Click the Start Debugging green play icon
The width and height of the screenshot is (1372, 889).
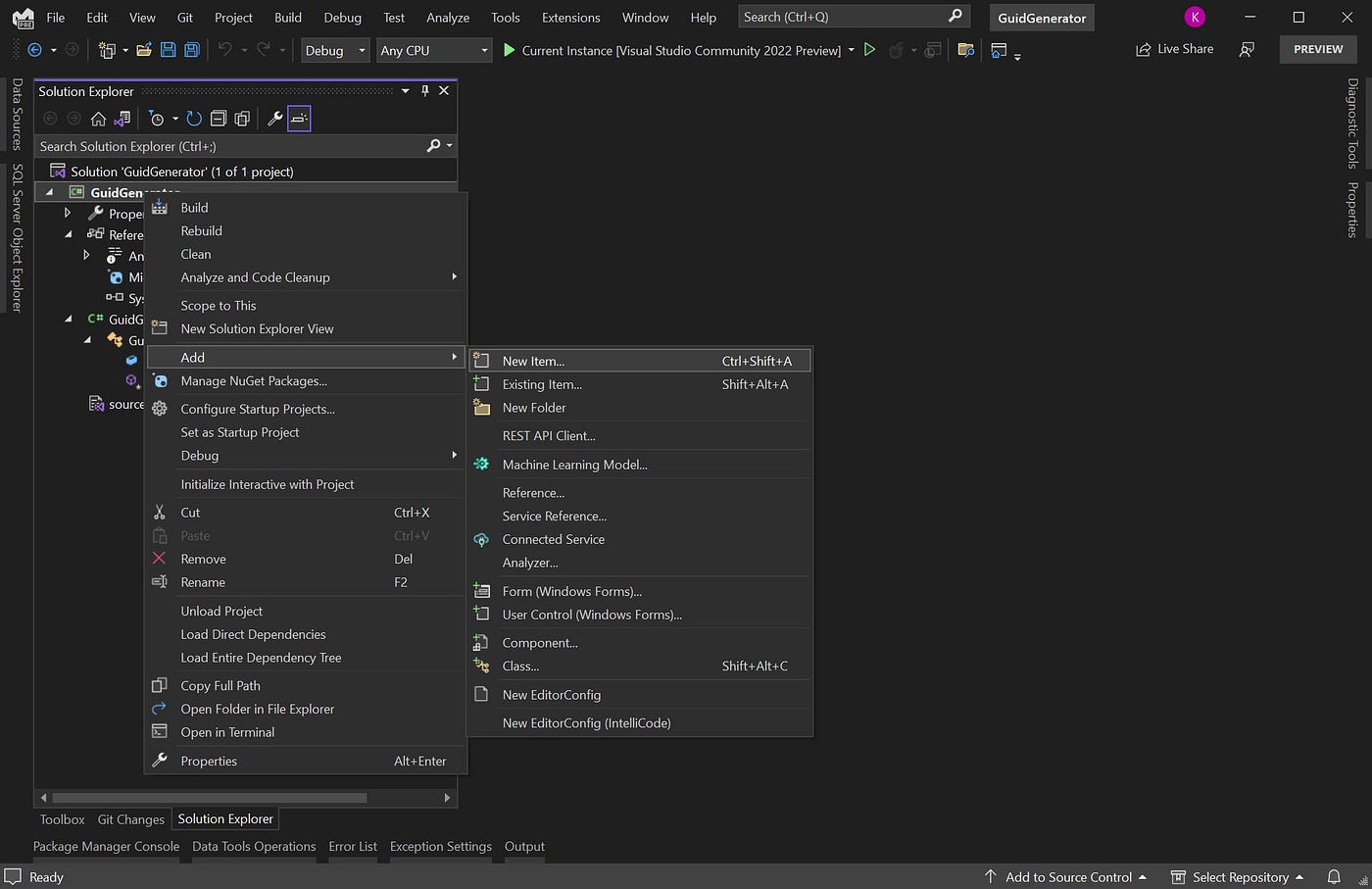pos(509,49)
